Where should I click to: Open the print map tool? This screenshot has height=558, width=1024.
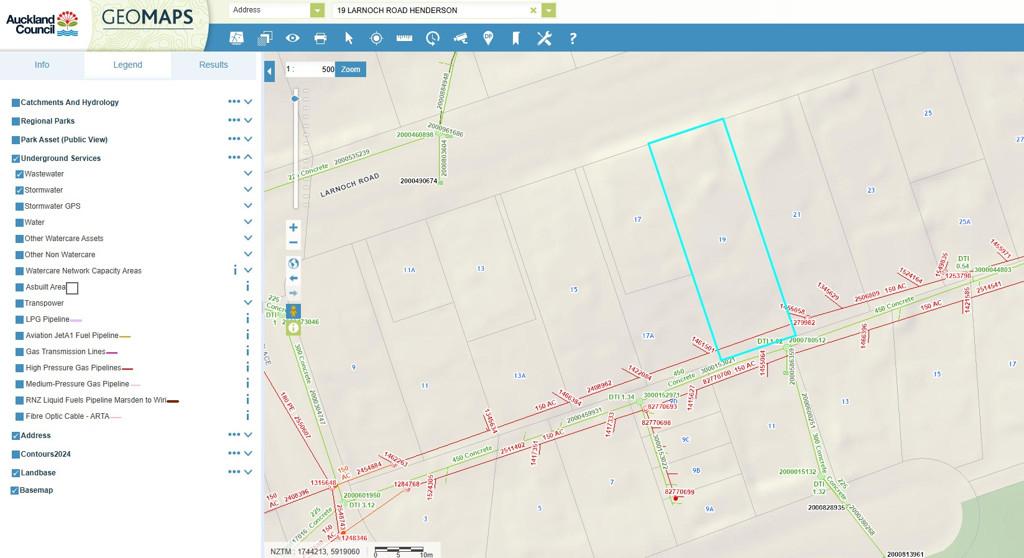320,38
